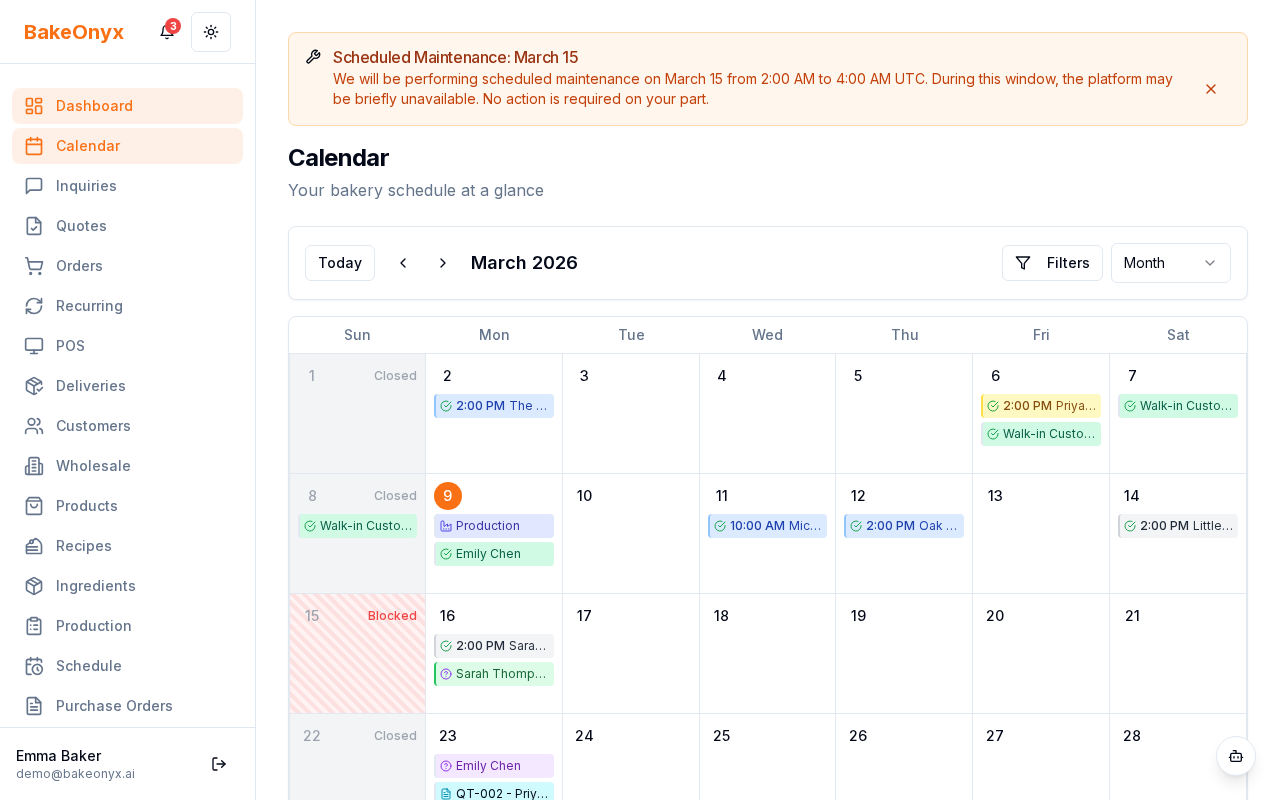
Task: Open the Filters panel
Action: point(1052,263)
